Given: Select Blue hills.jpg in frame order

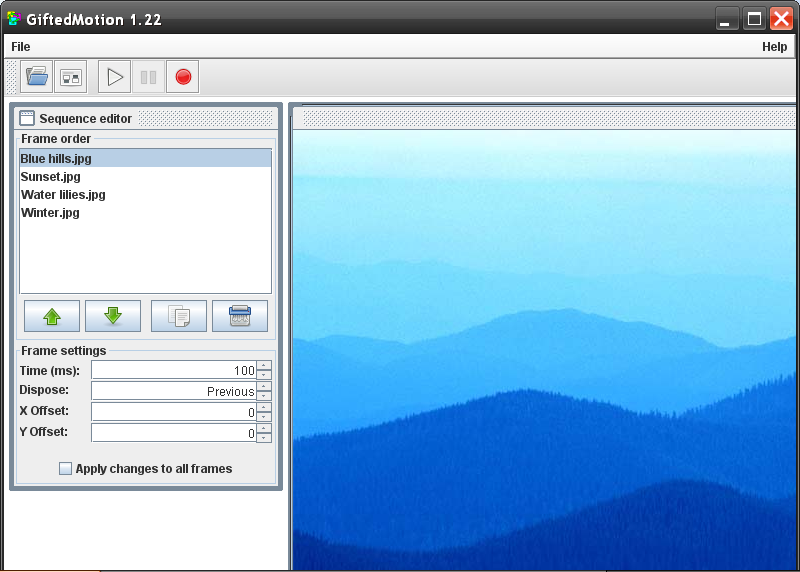Looking at the screenshot, I should (x=145, y=159).
